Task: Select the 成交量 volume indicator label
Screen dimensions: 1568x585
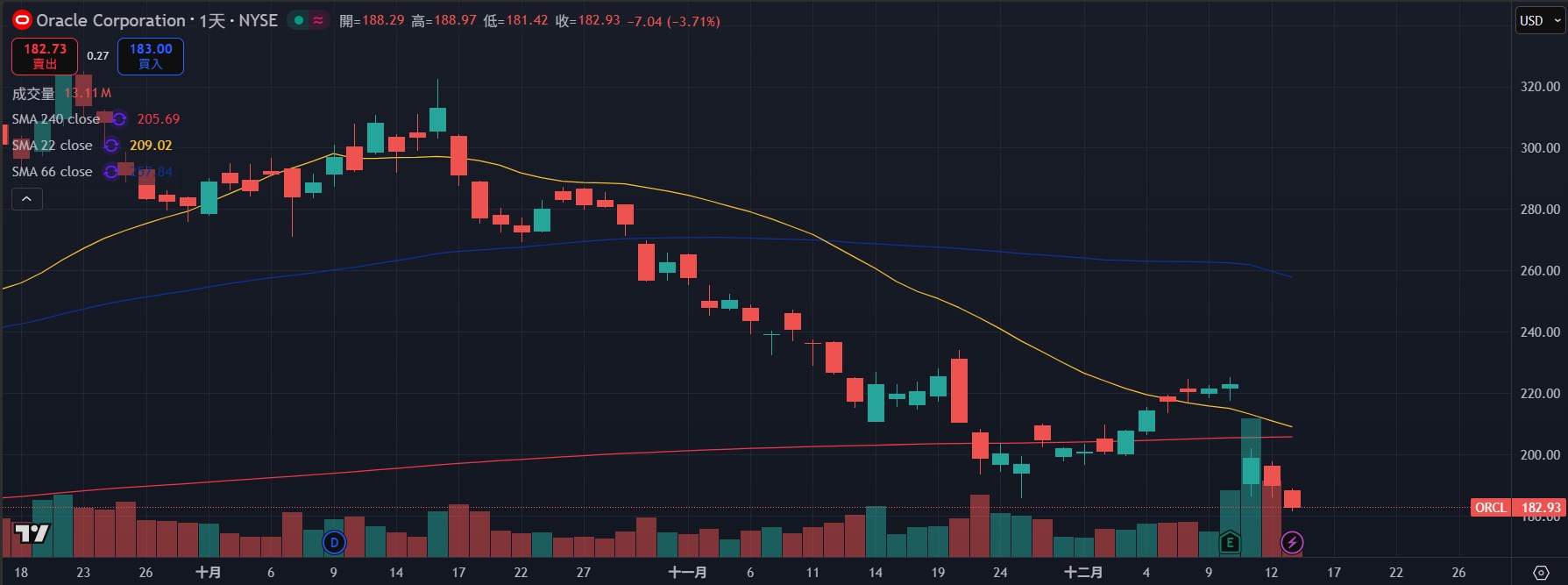Action: [x=33, y=93]
